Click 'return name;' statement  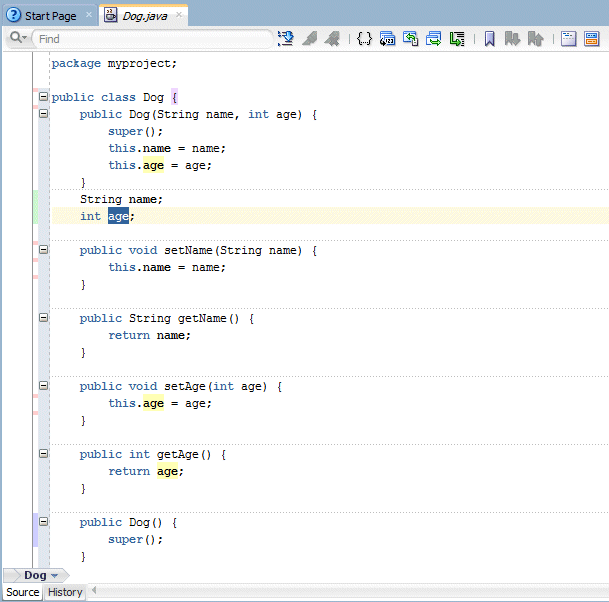[150, 335]
